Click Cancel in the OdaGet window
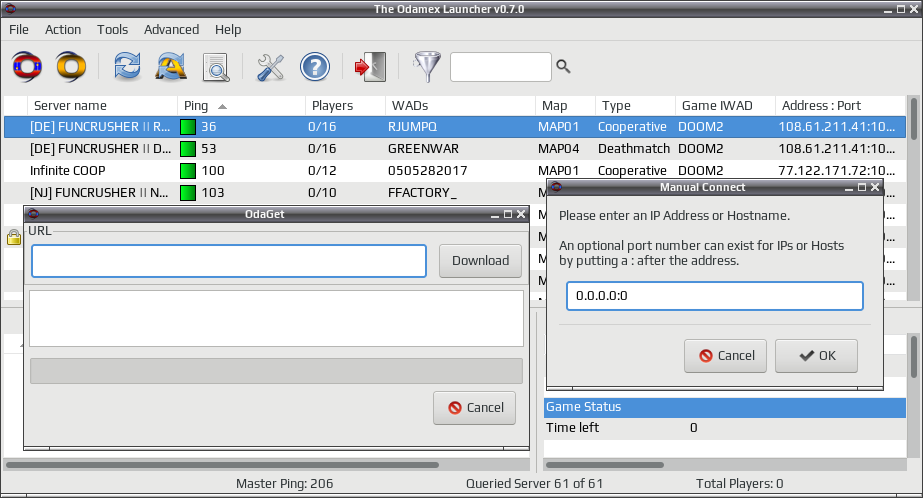This screenshot has width=923, height=498. coord(474,408)
